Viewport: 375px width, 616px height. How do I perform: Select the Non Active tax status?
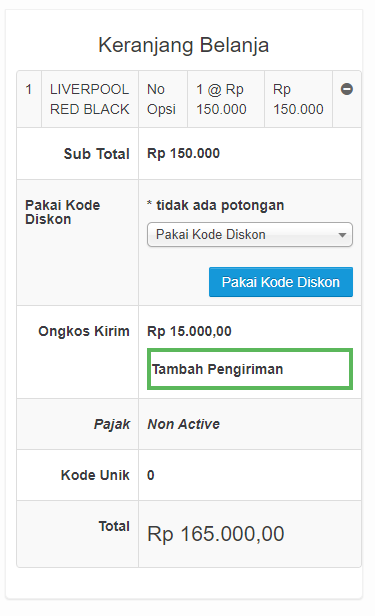(x=183, y=424)
